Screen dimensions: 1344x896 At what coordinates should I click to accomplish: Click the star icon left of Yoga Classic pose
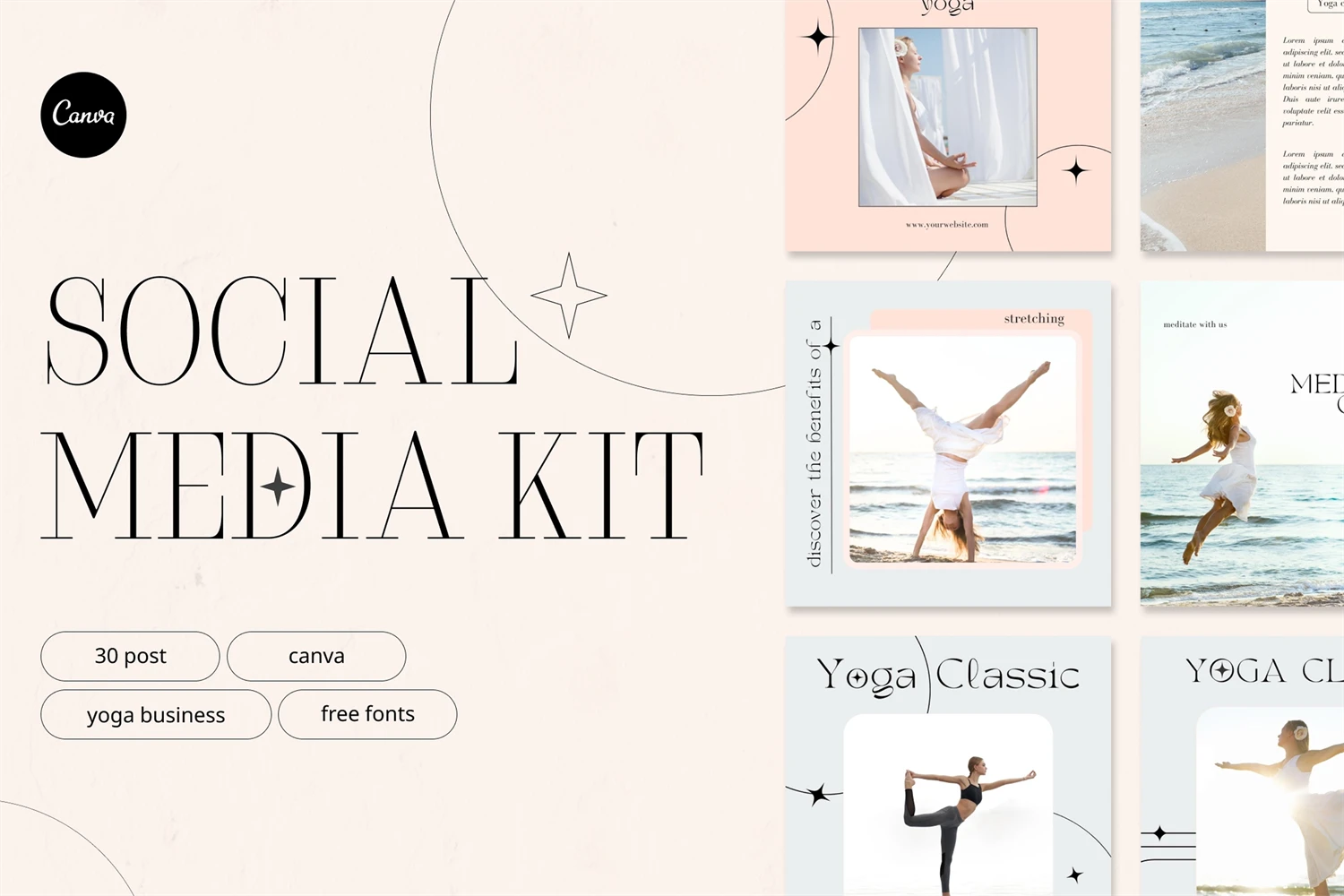[818, 794]
